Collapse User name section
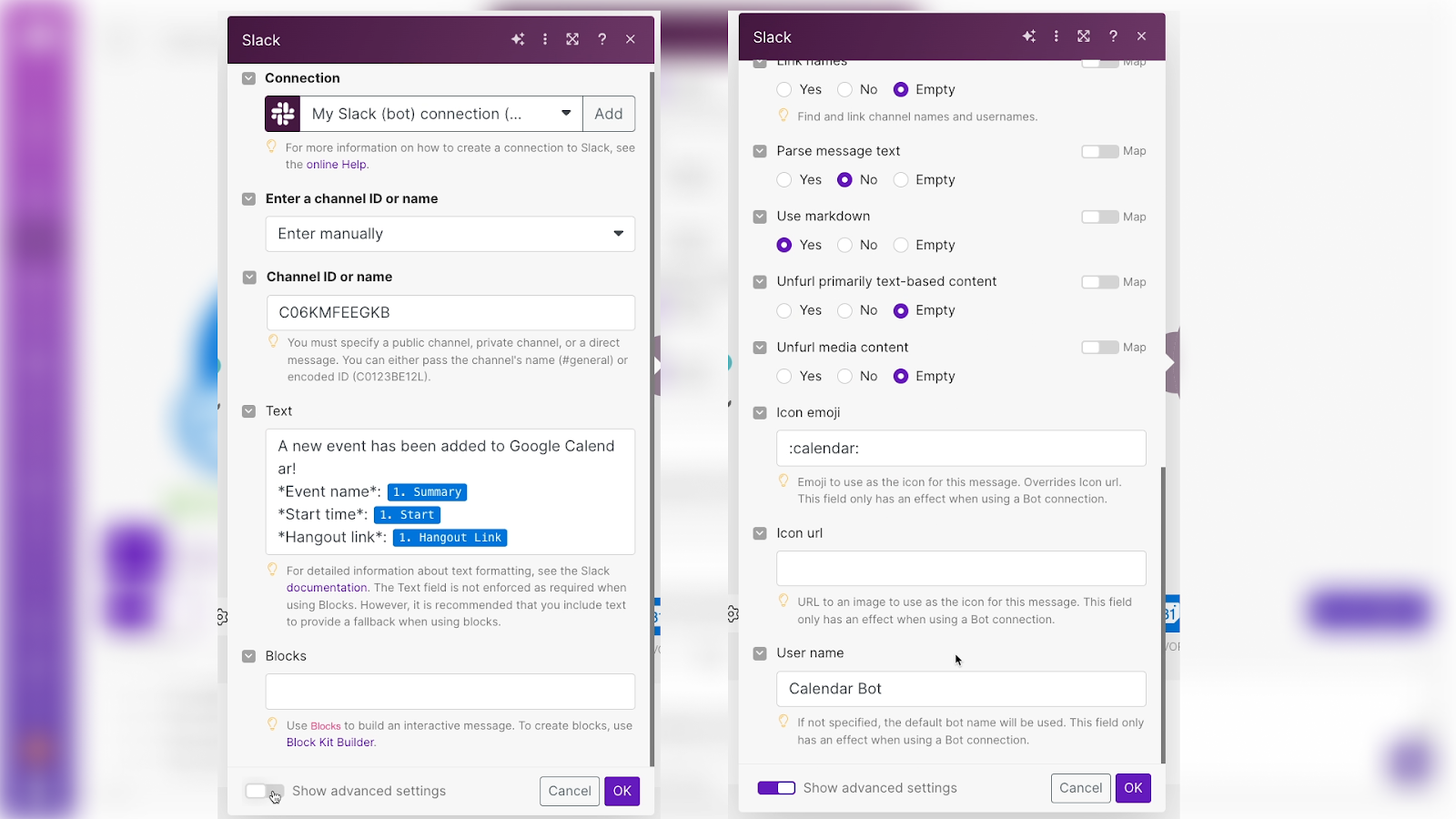The width and height of the screenshot is (1456, 819). 760,653
